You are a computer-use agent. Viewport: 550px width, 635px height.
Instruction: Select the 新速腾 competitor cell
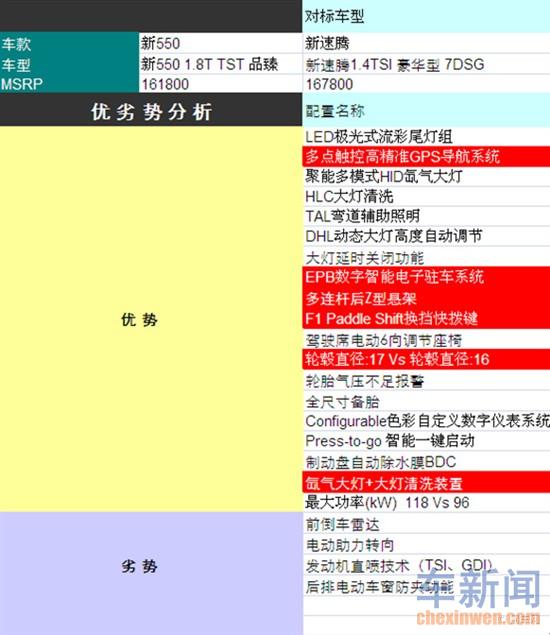pos(426,43)
